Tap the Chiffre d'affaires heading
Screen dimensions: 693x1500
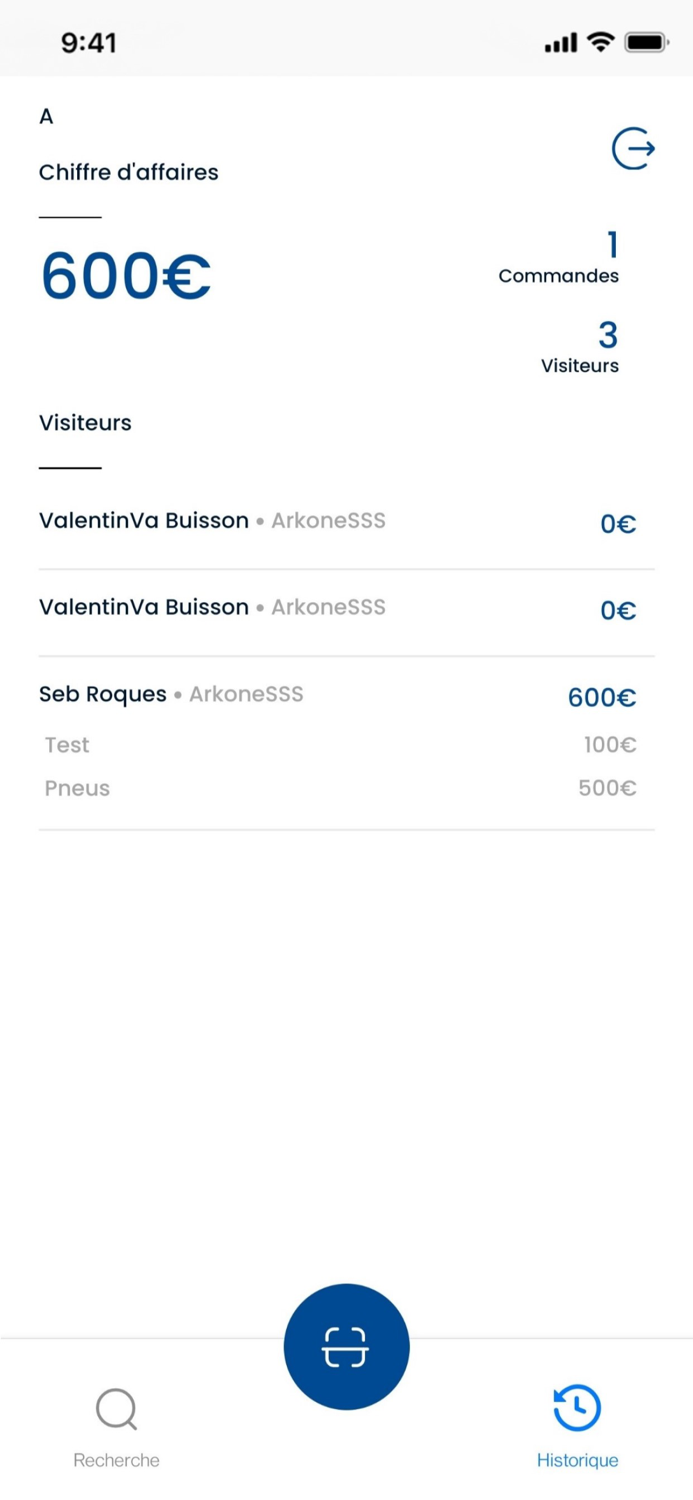(128, 172)
